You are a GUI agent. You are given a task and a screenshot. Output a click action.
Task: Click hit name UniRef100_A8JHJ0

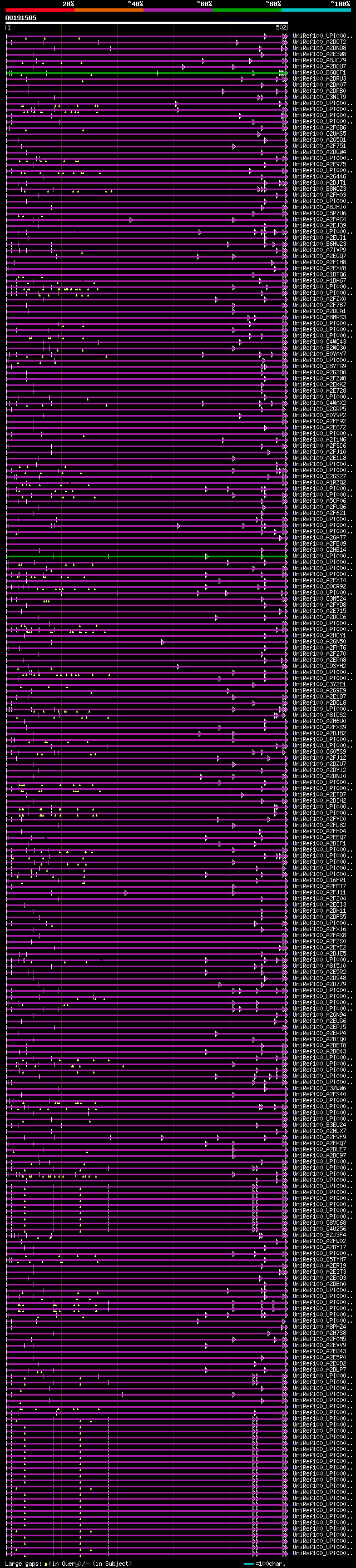[x=319, y=207]
